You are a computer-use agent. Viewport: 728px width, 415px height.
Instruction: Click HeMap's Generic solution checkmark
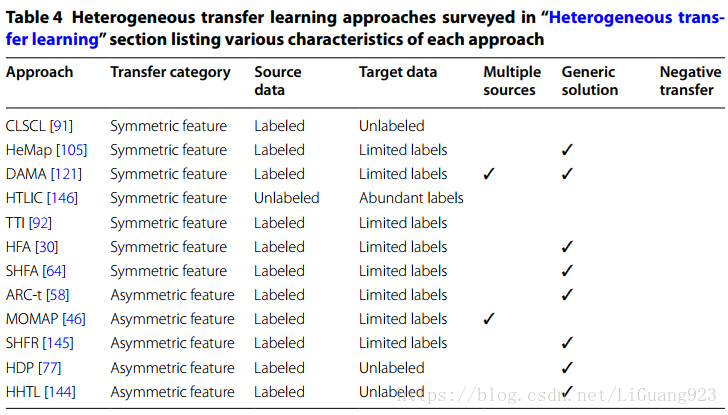coord(567,150)
